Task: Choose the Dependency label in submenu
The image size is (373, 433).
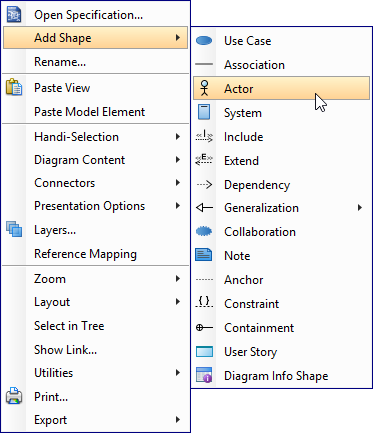Action: (257, 185)
